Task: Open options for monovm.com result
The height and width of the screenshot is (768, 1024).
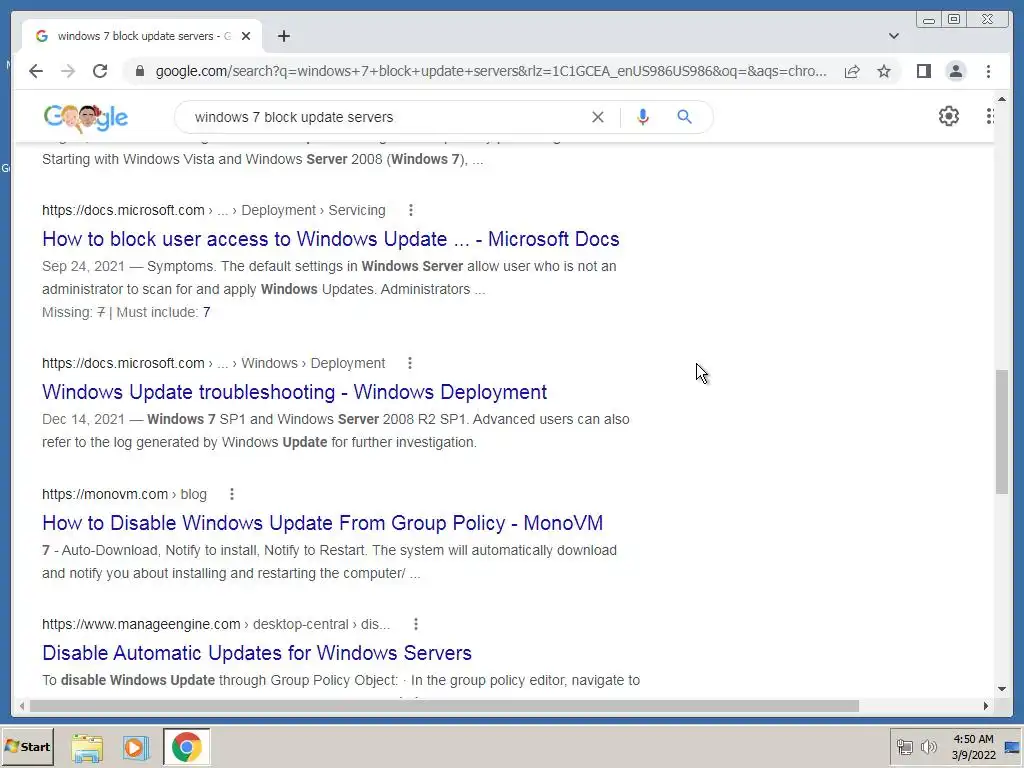Action: (231, 494)
